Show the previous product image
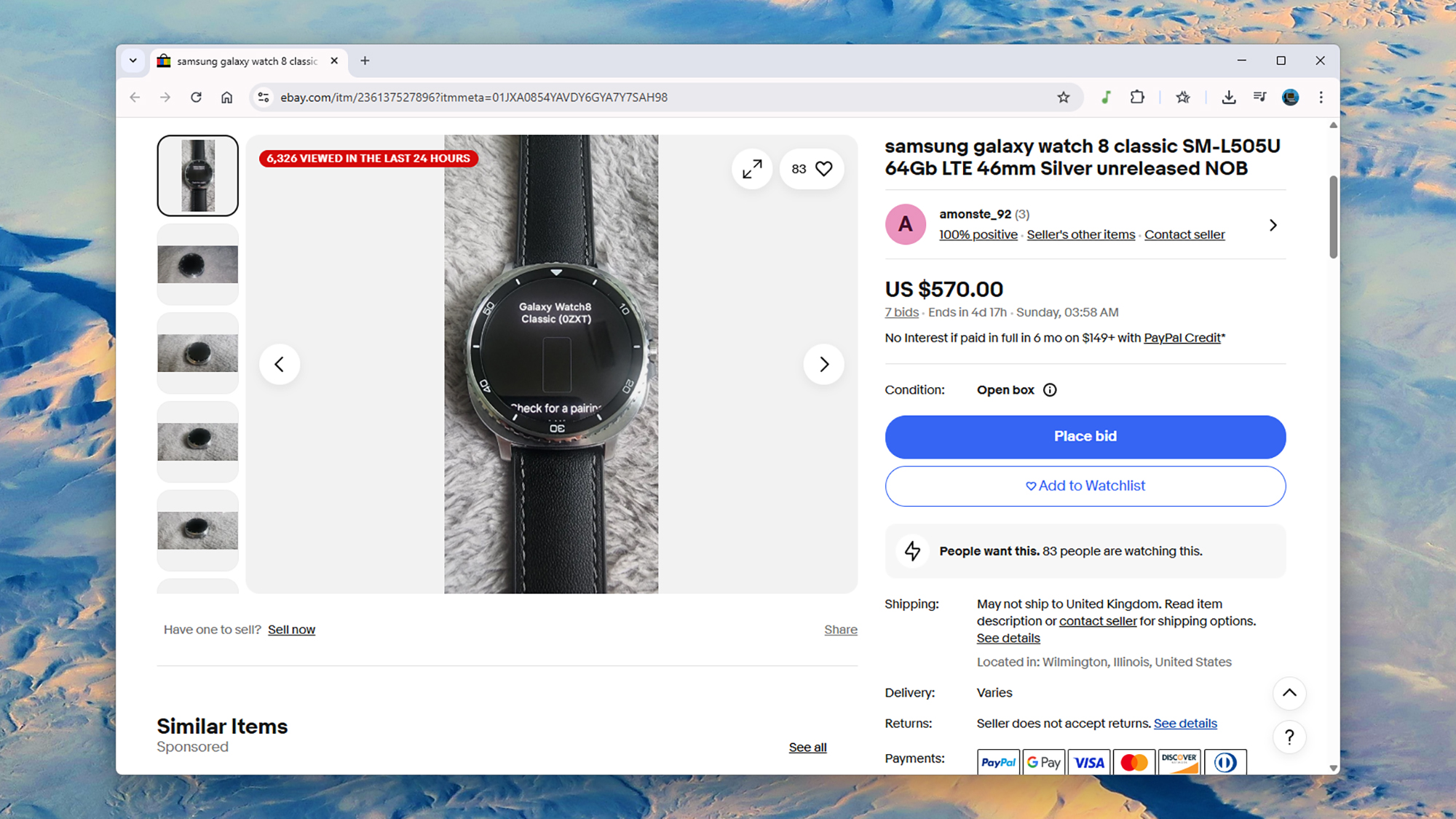Screen dimensions: 1456x819 tap(280, 364)
